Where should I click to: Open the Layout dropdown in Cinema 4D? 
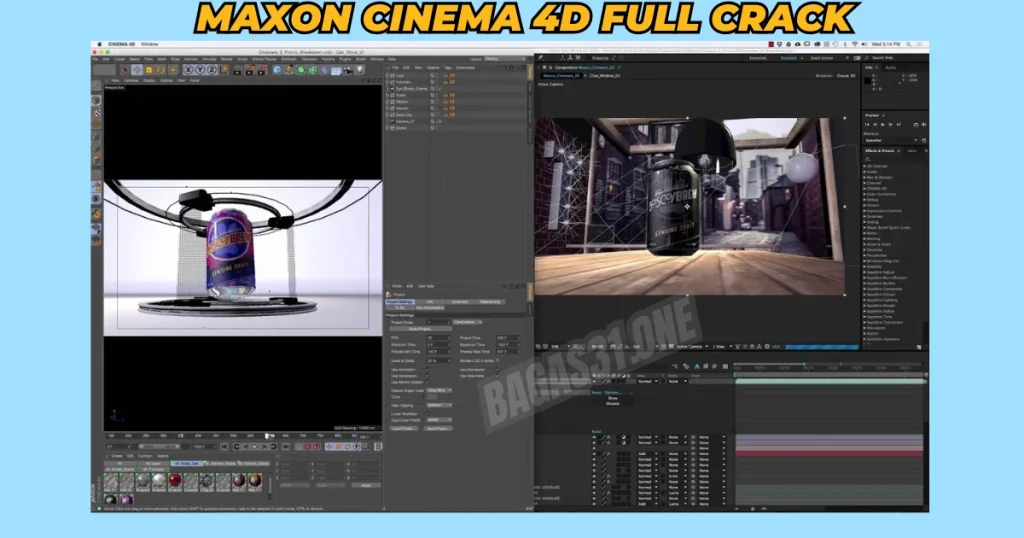click(x=504, y=59)
